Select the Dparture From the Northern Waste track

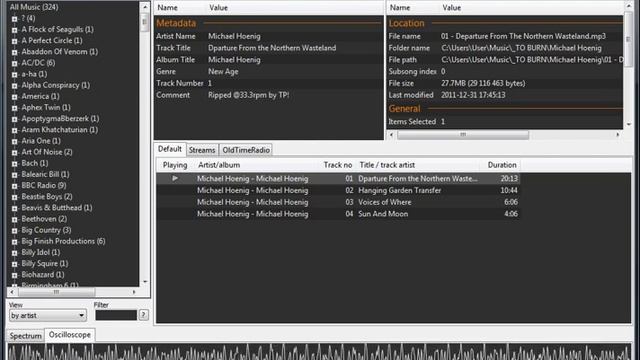(x=338, y=178)
